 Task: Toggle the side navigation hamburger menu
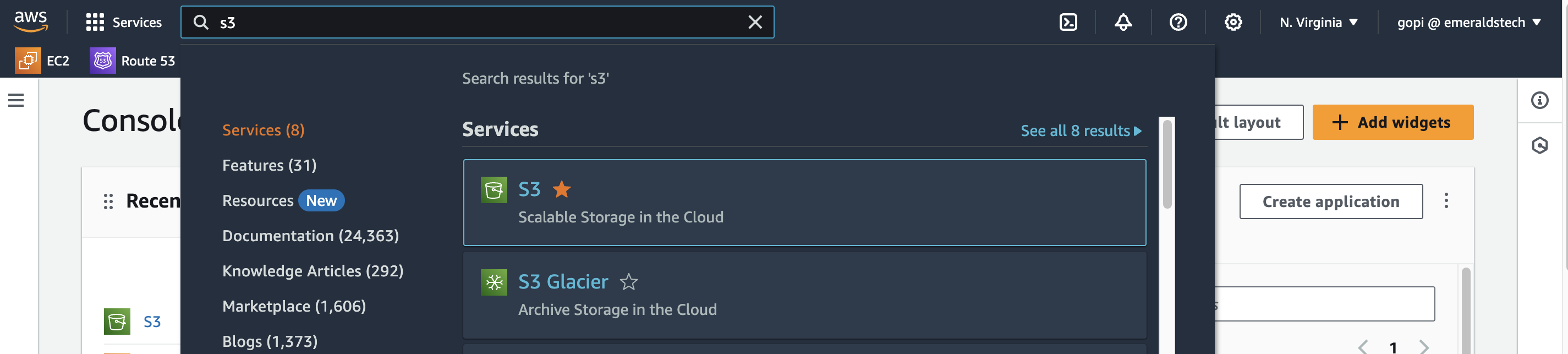pyautogui.click(x=16, y=100)
